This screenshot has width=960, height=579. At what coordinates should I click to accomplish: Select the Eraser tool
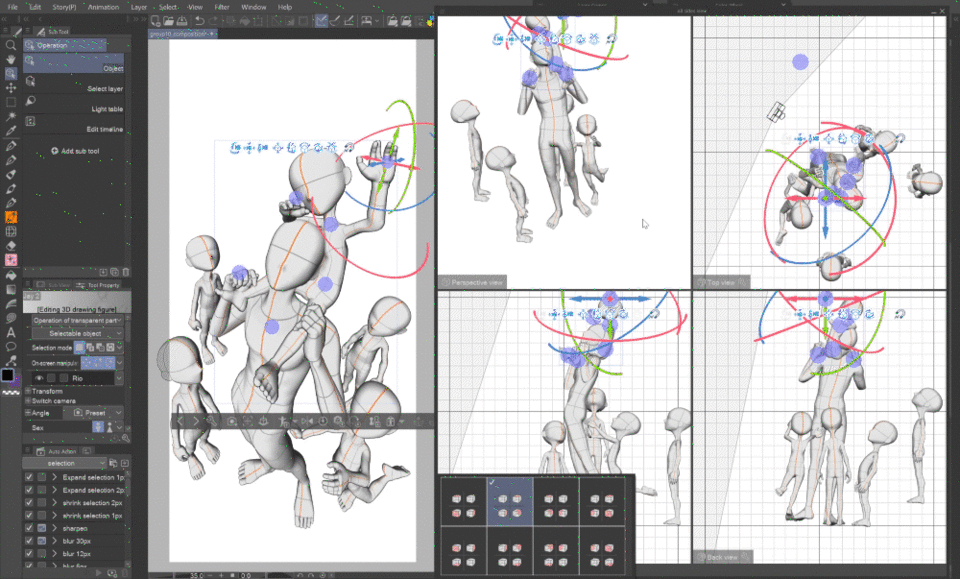10,245
